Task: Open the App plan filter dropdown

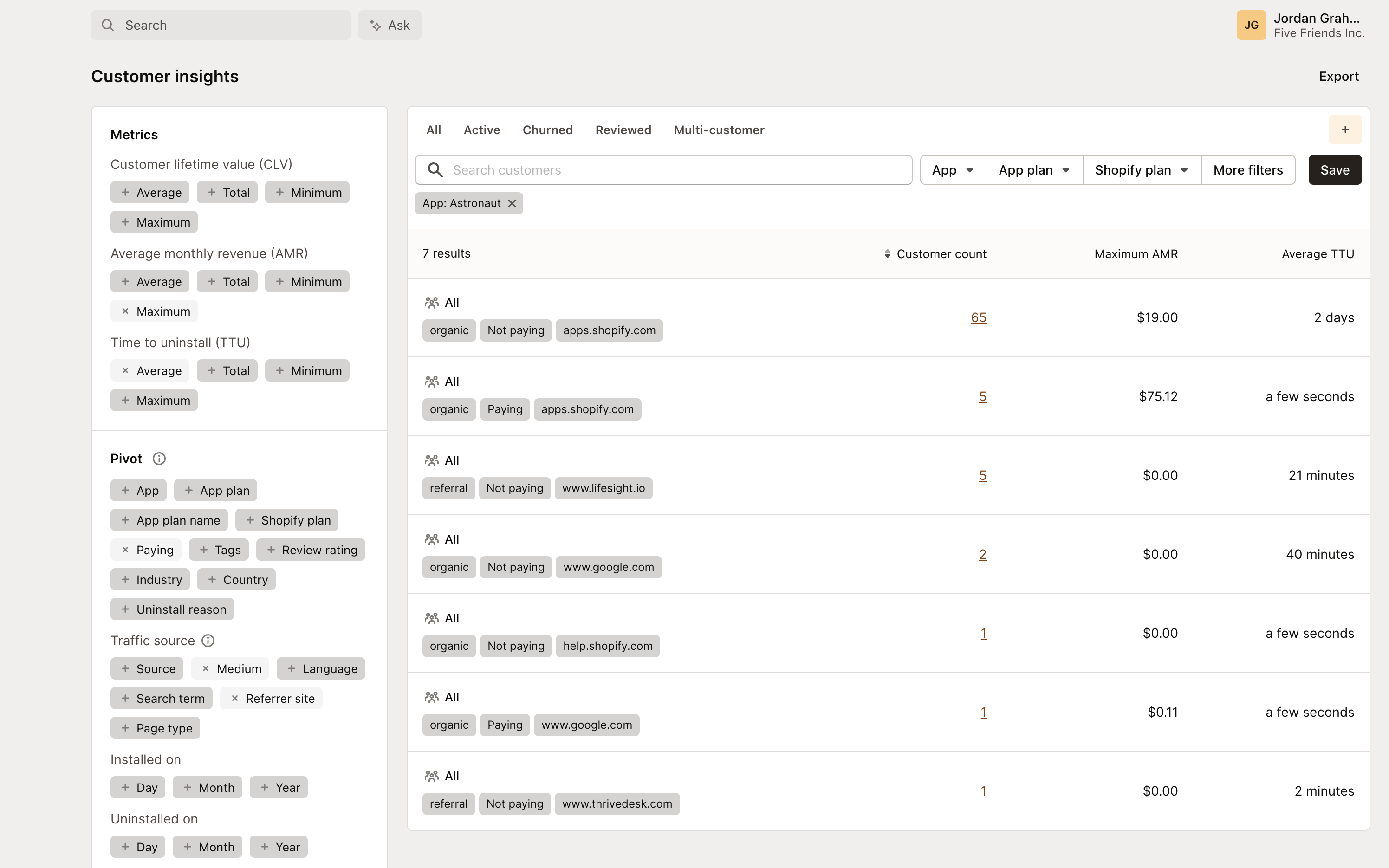Action: click(1035, 170)
